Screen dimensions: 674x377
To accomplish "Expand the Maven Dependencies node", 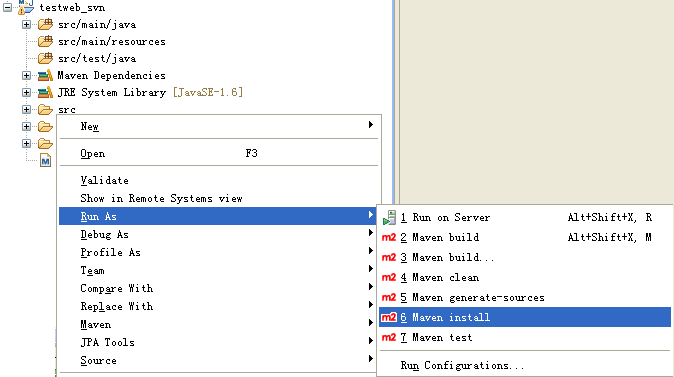I will click(26, 76).
